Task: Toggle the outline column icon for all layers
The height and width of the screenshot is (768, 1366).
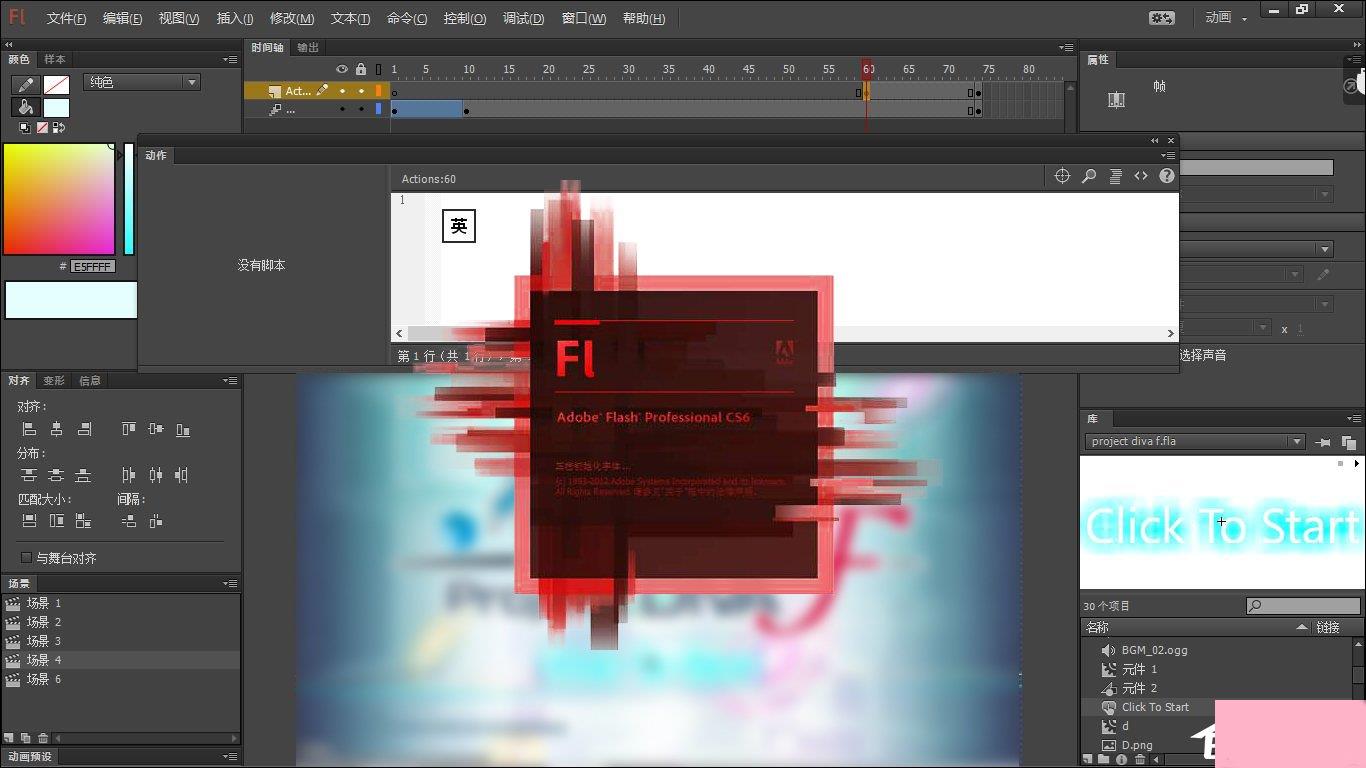Action: pos(379,69)
